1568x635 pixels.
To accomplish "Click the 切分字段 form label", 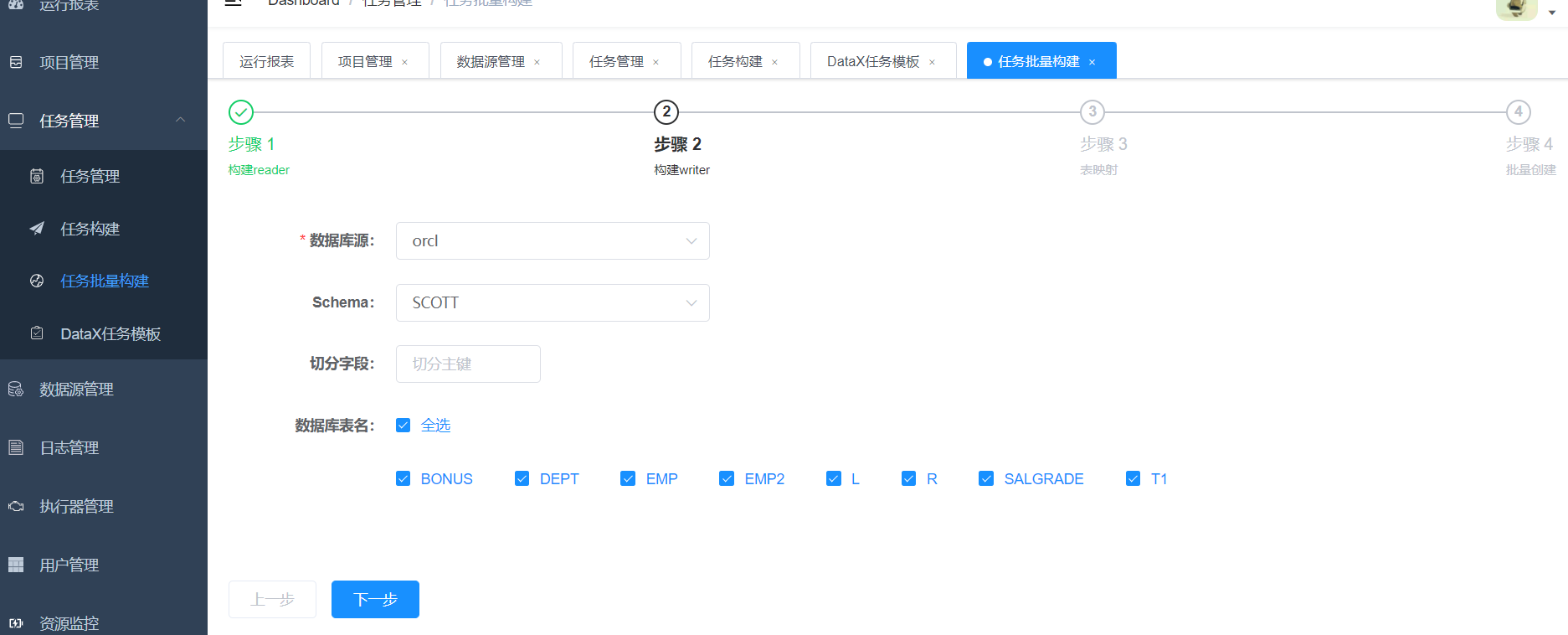I will click(342, 364).
